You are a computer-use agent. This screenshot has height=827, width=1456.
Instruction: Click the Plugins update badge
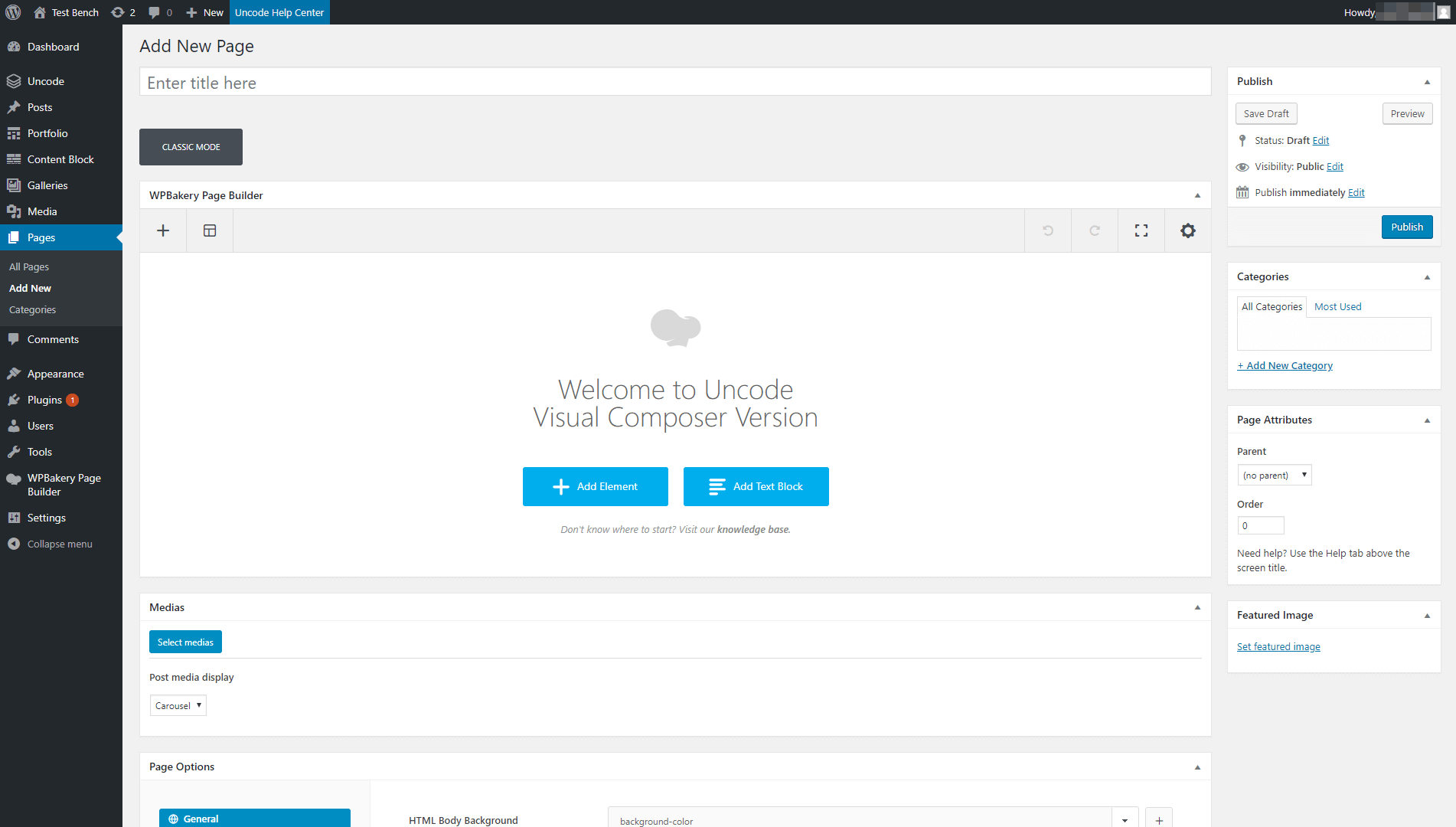[x=73, y=400]
